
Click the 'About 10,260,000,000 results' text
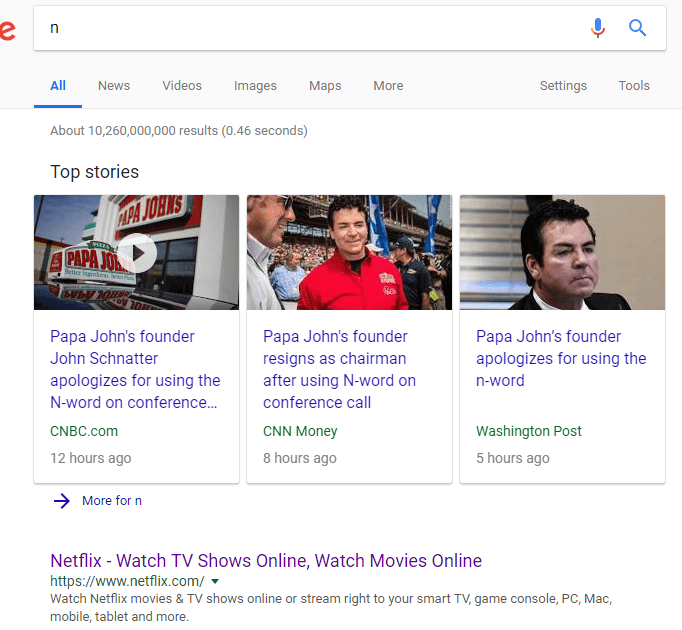179,131
